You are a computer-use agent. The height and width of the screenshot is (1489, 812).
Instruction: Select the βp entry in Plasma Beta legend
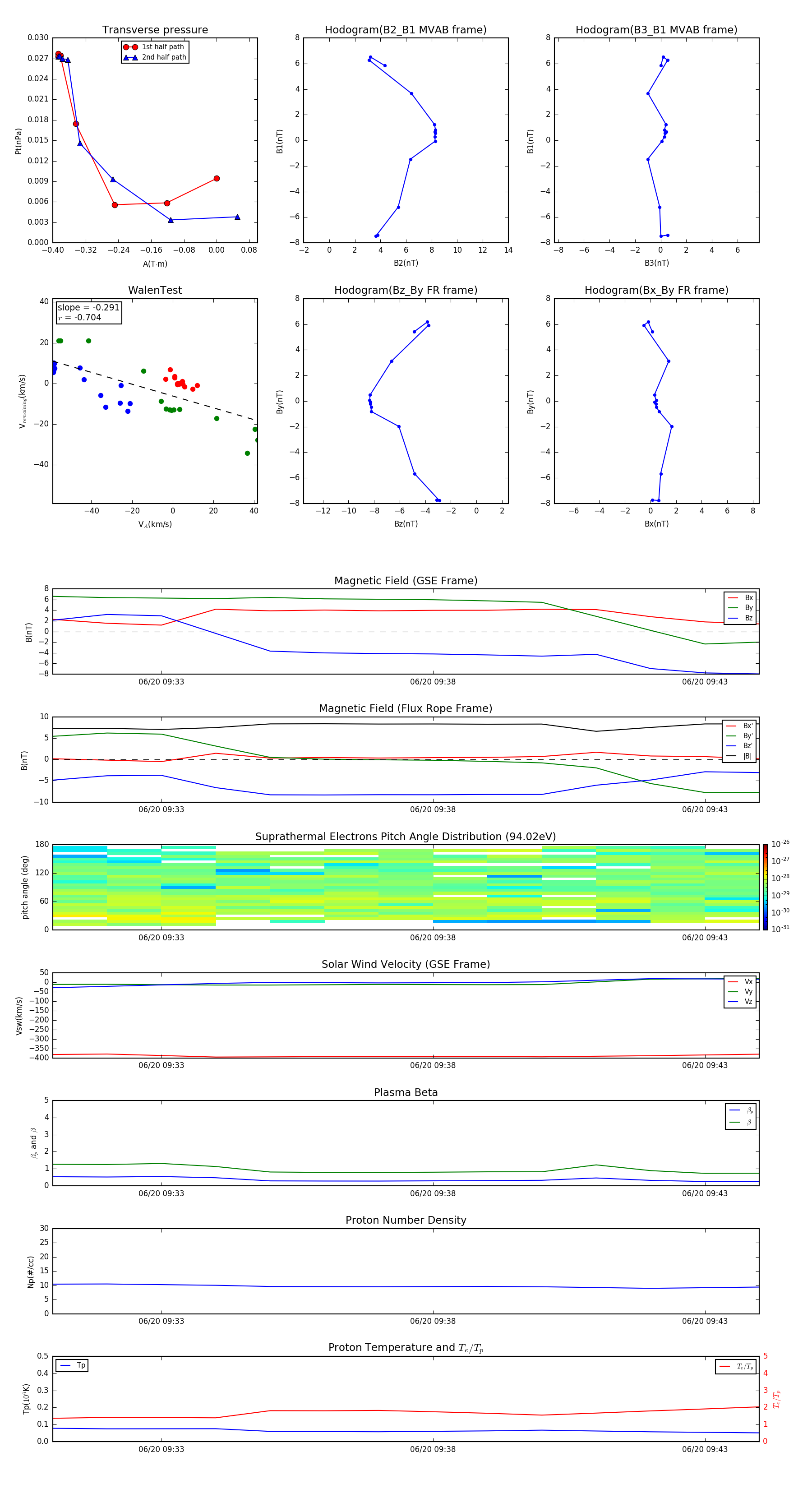coord(741,1110)
